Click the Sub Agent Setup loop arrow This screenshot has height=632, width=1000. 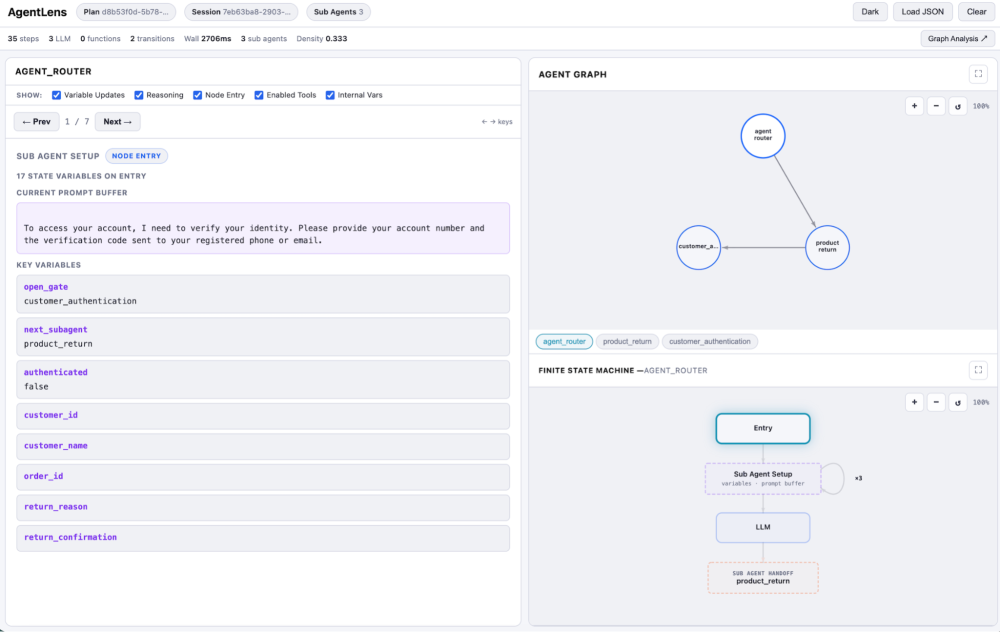(834, 478)
